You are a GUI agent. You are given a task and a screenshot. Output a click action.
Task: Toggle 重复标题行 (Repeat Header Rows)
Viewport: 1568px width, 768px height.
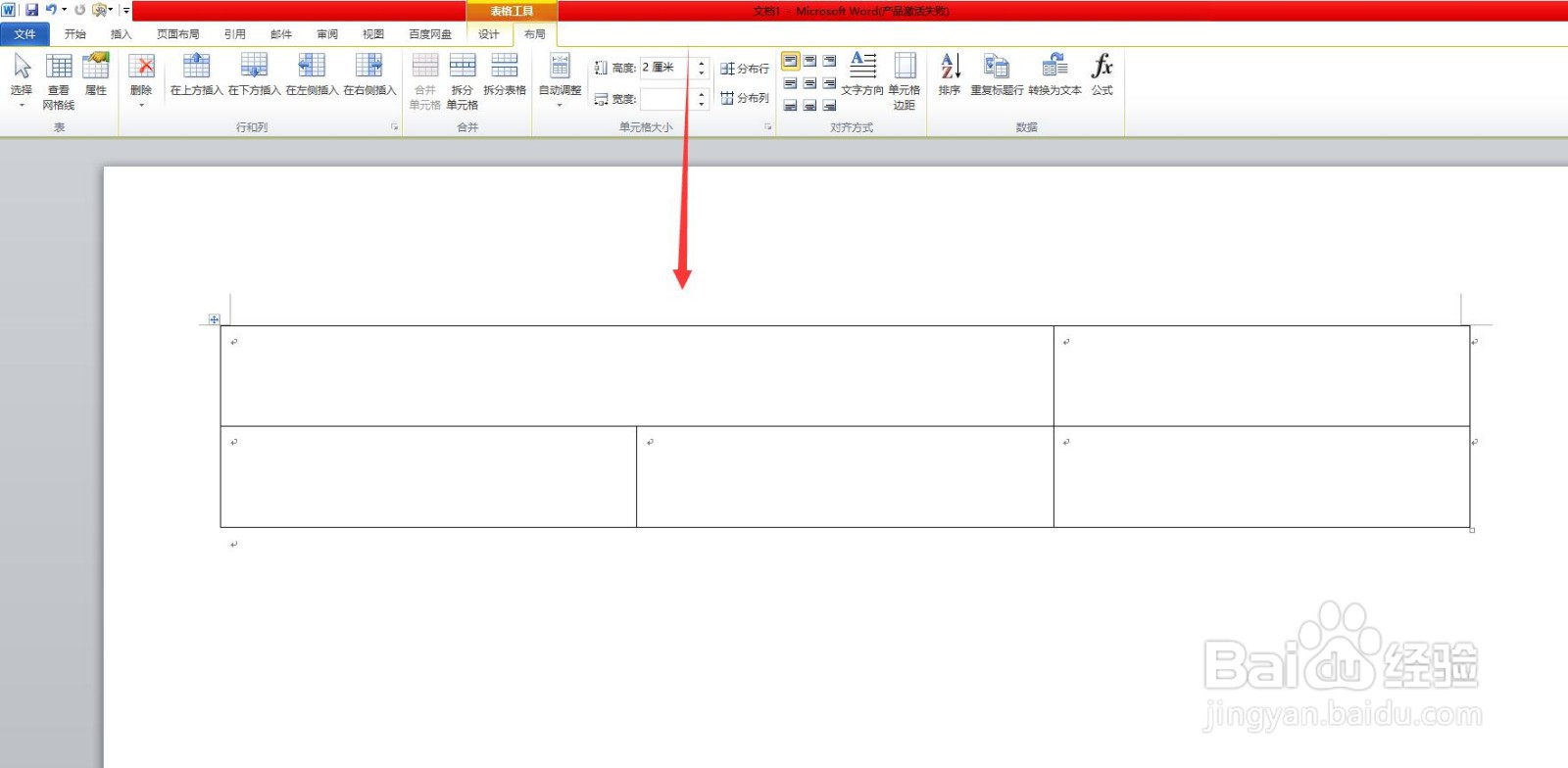point(997,74)
